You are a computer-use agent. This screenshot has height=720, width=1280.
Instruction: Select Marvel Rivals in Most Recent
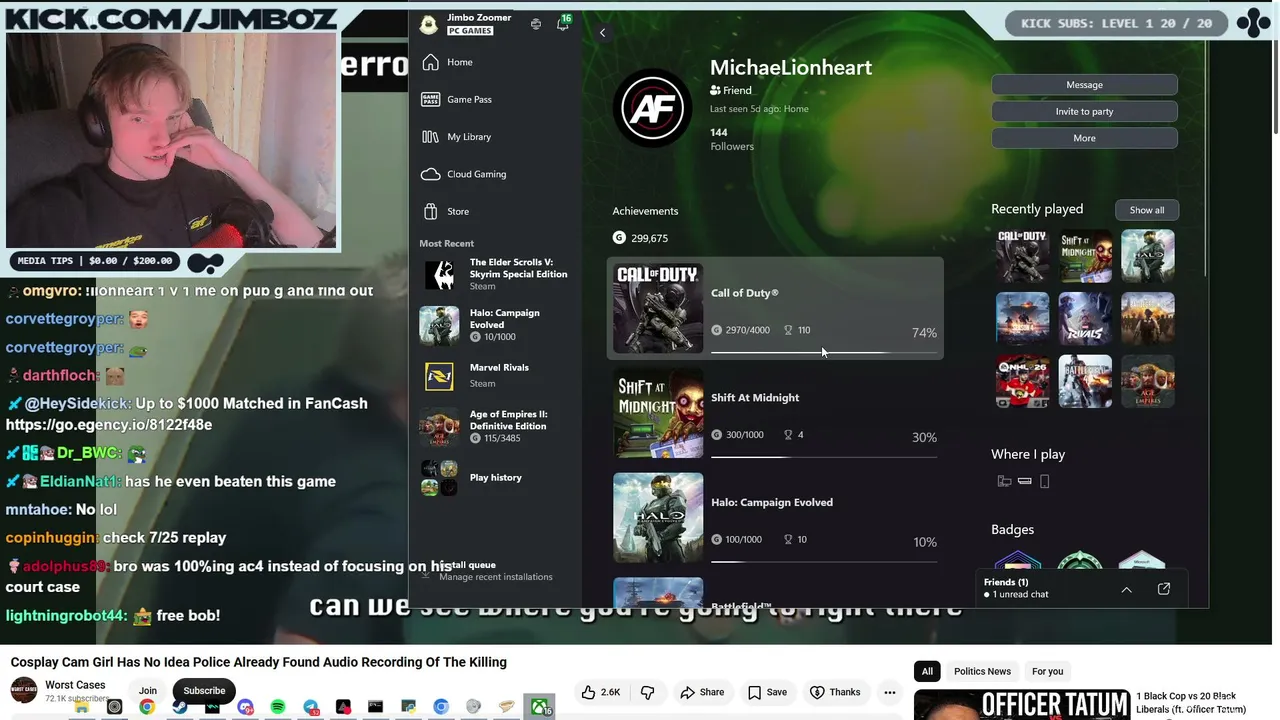tap(495, 375)
